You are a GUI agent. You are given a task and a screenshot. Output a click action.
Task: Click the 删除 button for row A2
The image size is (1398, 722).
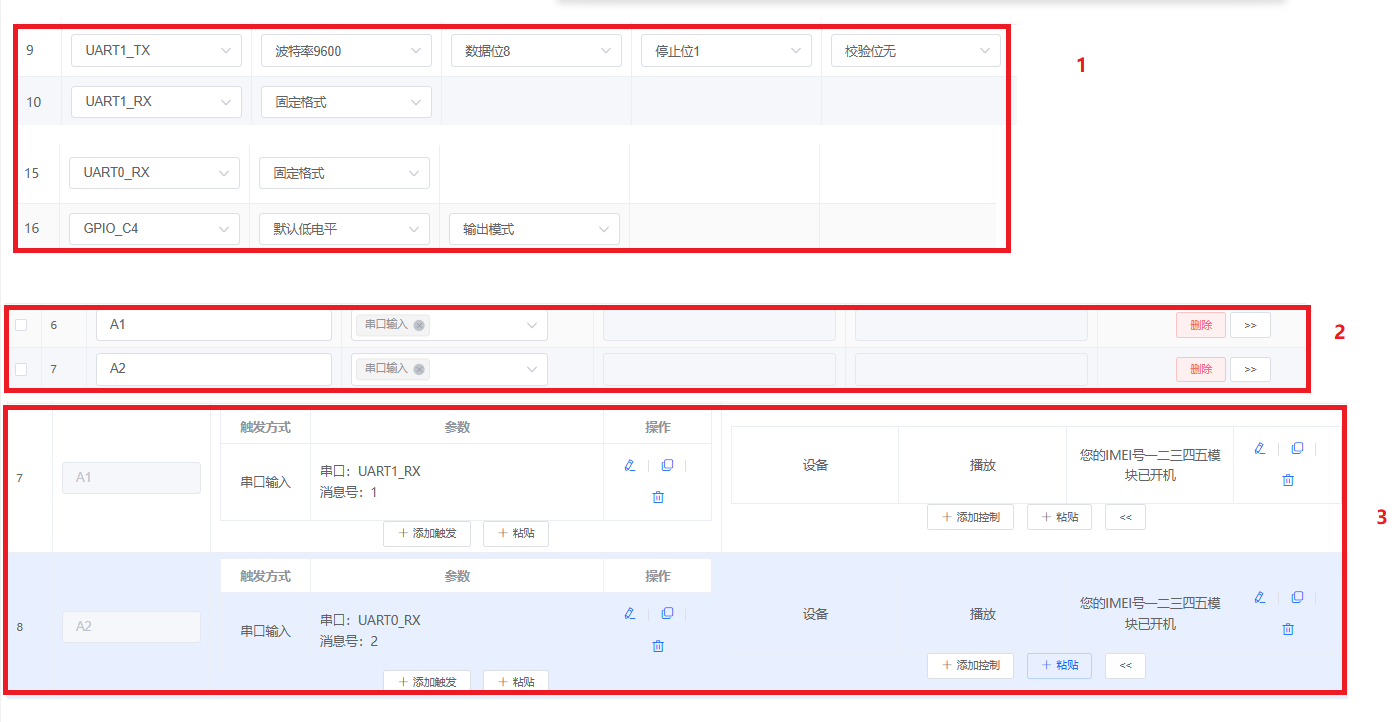(x=1200, y=368)
